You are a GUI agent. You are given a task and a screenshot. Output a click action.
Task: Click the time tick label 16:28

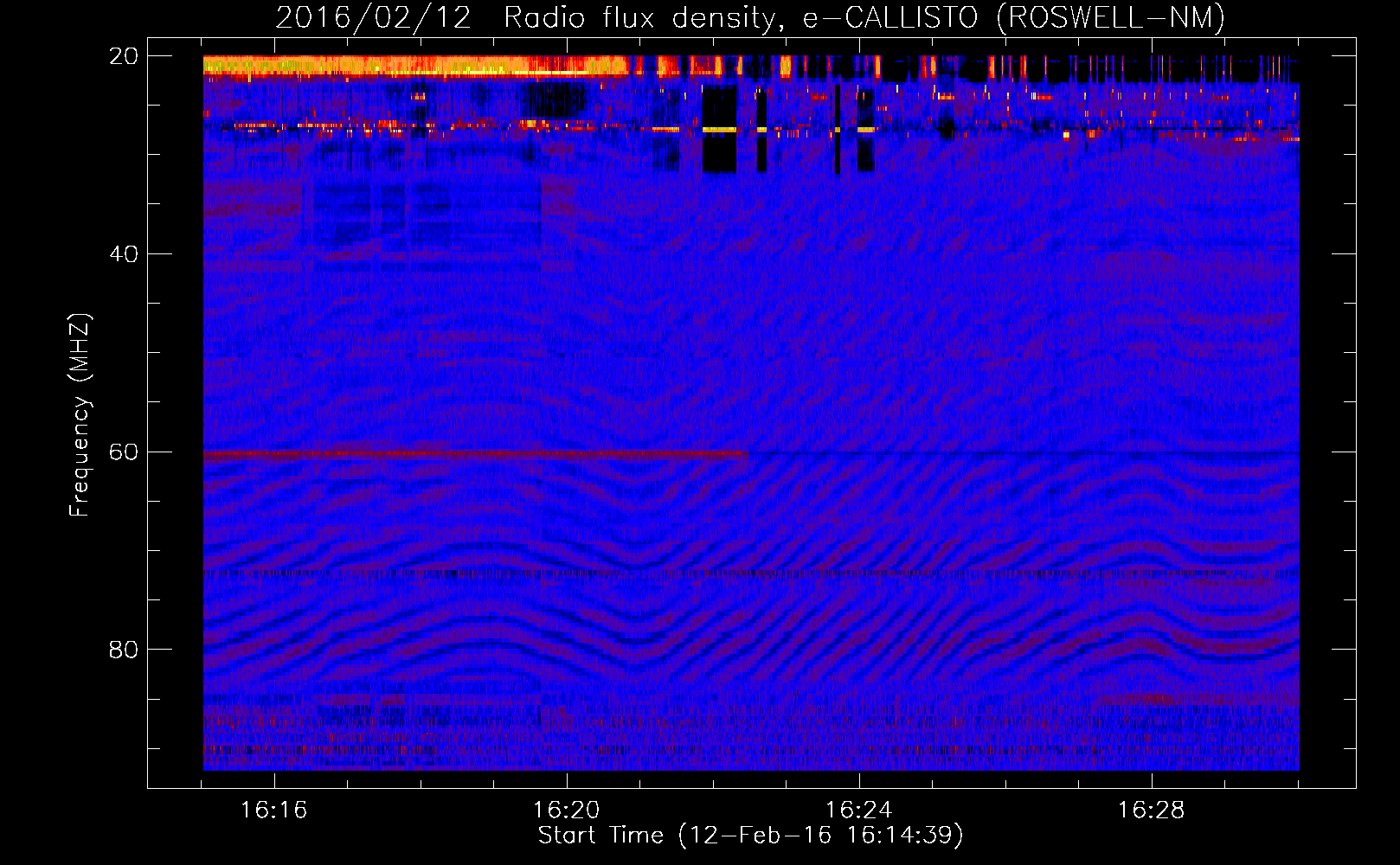(x=1152, y=811)
